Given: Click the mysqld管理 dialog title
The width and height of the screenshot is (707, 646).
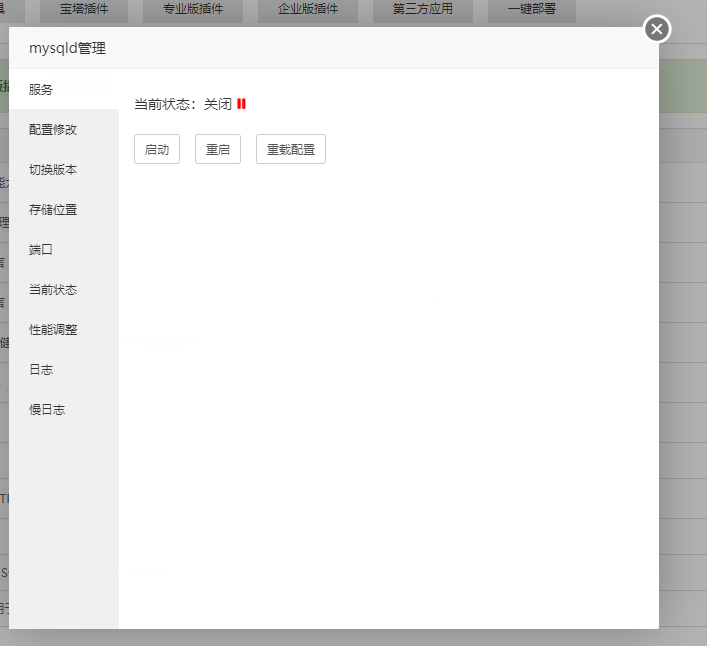Looking at the screenshot, I should [68, 48].
